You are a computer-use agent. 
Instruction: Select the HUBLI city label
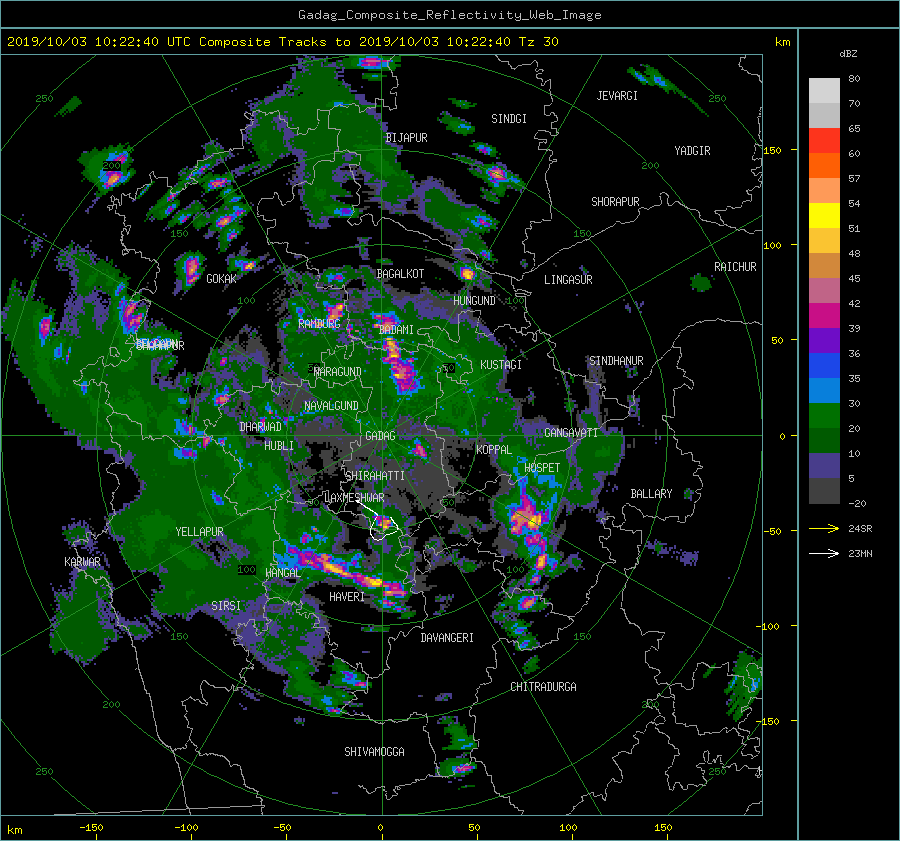[279, 446]
